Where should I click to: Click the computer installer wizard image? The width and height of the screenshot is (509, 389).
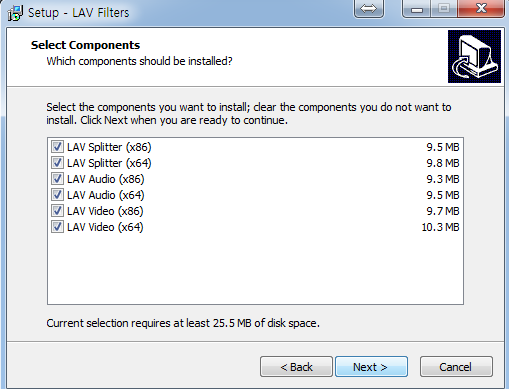click(474, 56)
